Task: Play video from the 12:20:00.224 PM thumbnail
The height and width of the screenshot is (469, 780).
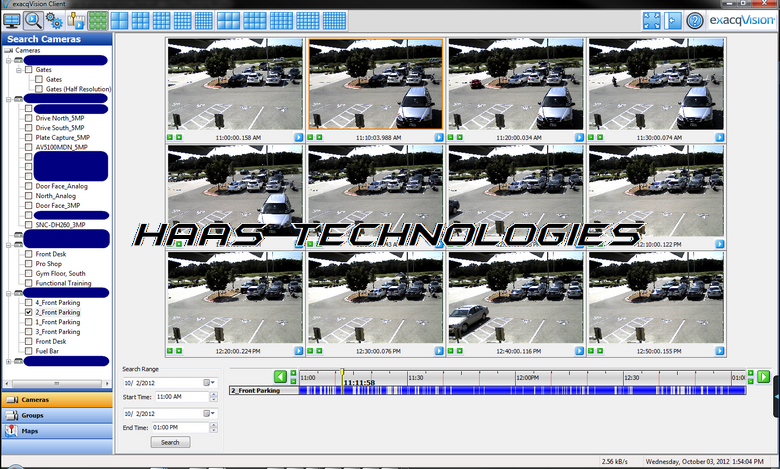Action: click(298, 351)
